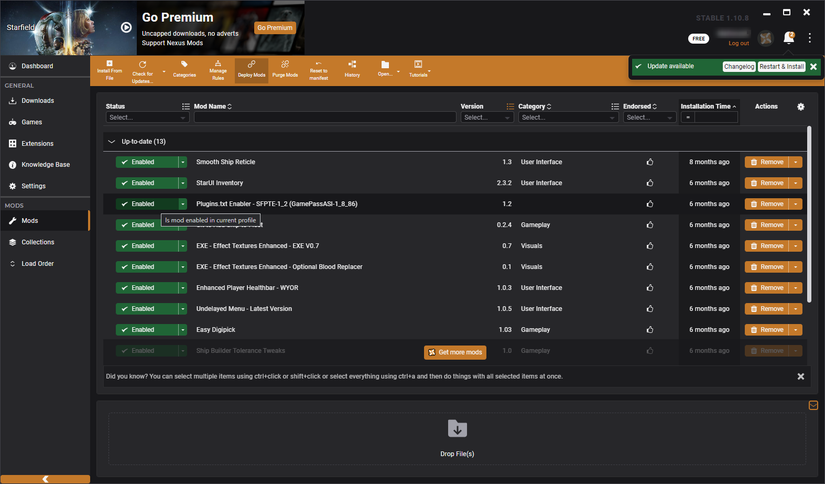
Task: Click the Log out link
Action: (x=739, y=44)
